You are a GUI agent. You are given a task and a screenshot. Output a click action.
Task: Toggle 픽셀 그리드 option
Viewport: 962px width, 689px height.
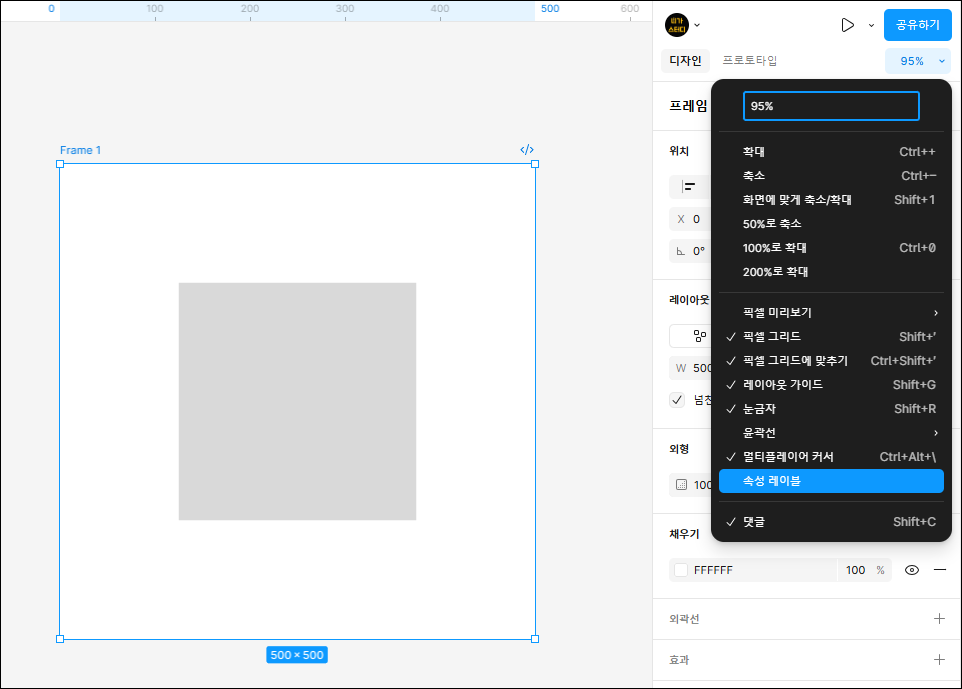(x=831, y=336)
